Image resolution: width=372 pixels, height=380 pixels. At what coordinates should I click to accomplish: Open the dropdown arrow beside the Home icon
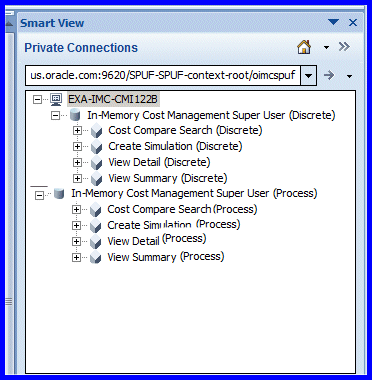[x=327, y=48]
